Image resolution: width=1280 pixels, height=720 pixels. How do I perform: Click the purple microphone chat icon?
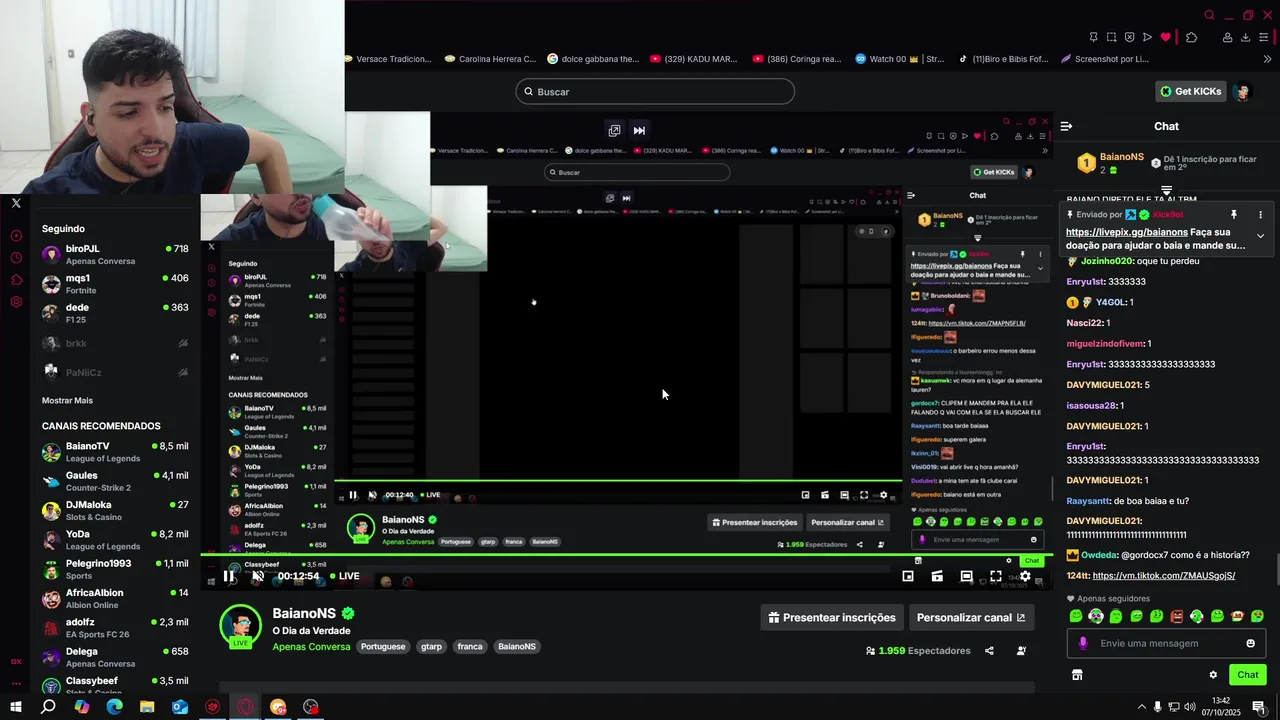coord(1082,643)
